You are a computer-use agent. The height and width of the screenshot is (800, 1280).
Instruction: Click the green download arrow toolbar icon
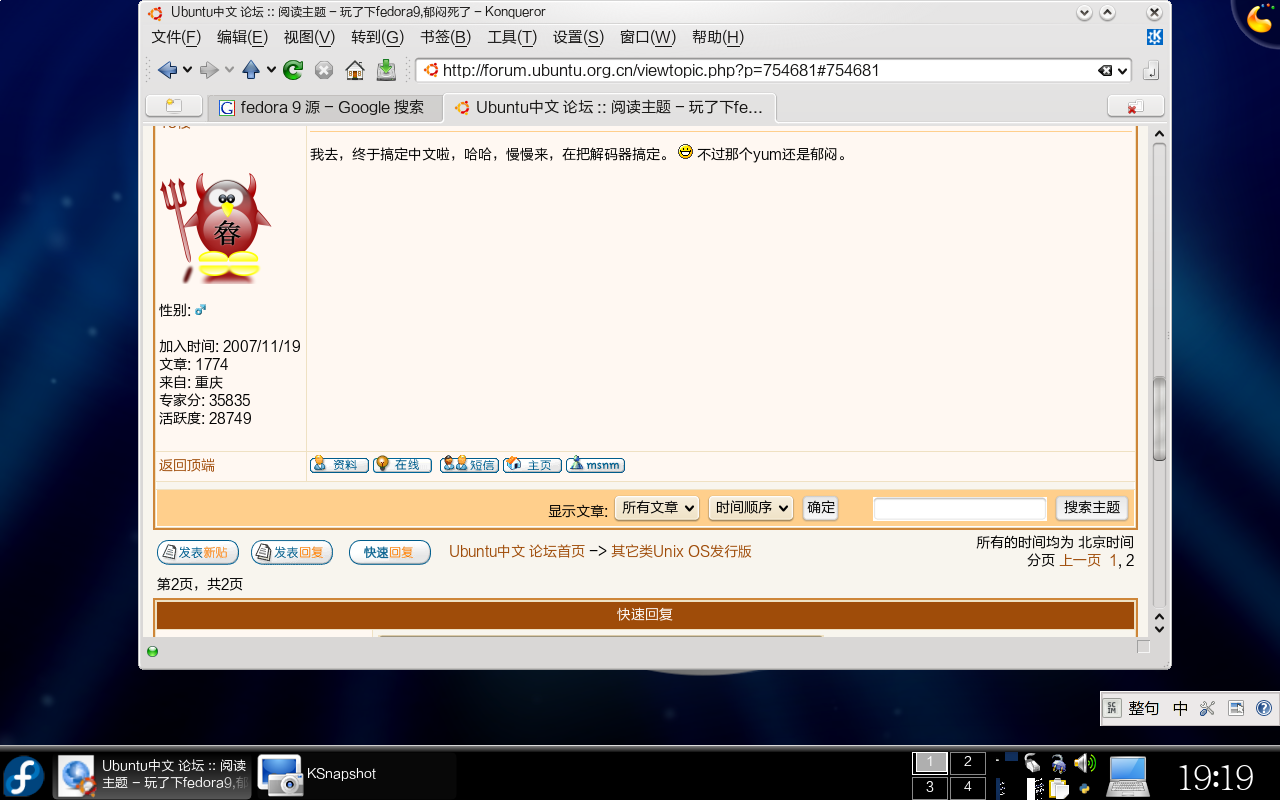[386, 70]
